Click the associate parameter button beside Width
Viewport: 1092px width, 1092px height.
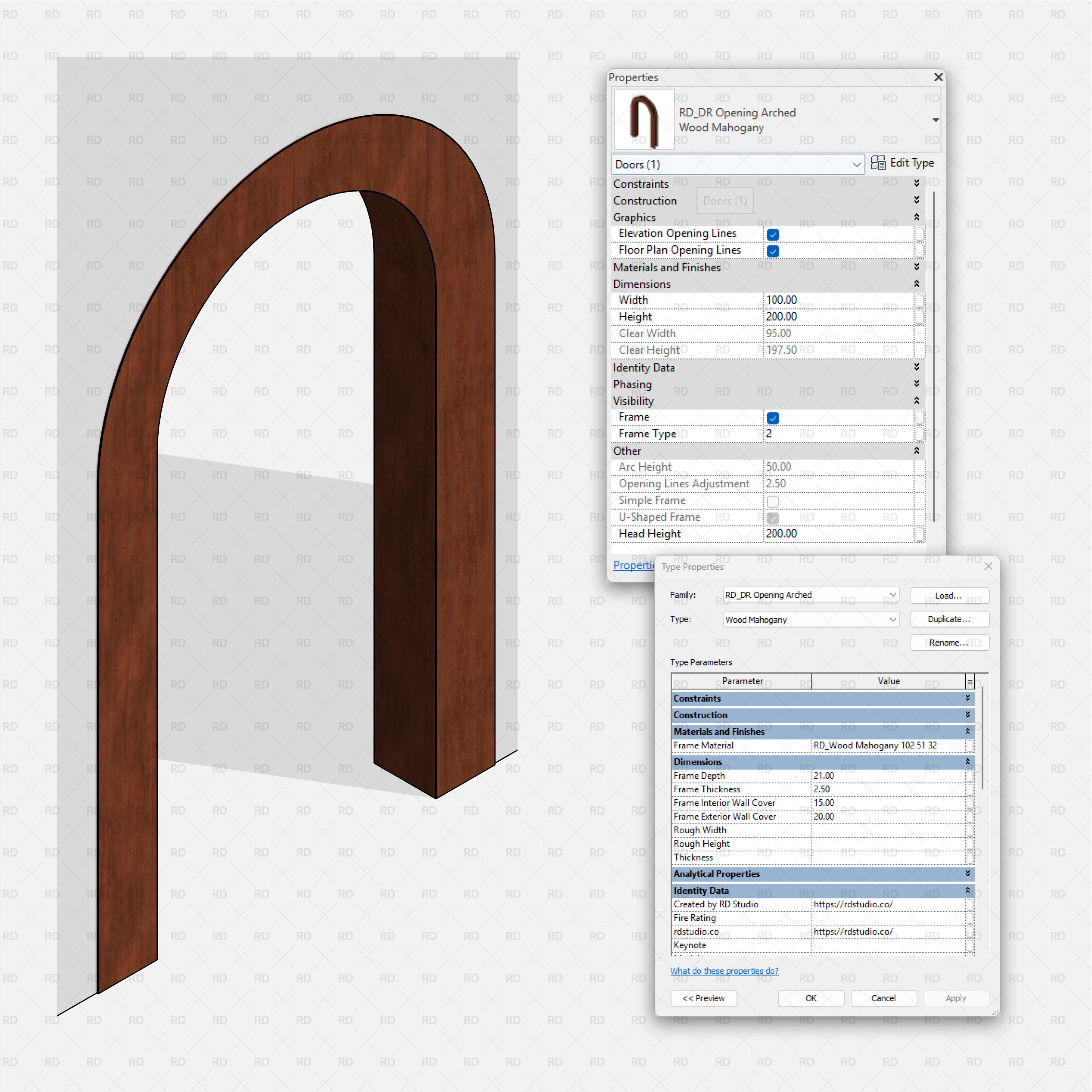click(920, 301)
